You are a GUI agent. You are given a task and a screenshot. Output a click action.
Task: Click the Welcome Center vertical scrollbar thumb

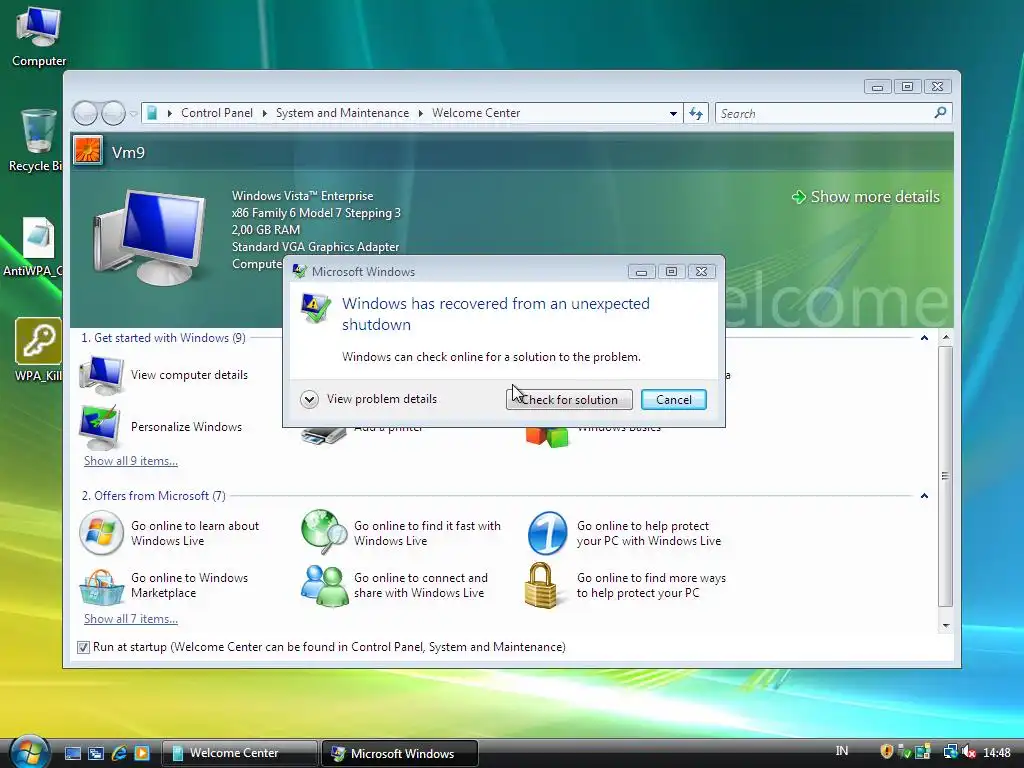click(946, 476)
